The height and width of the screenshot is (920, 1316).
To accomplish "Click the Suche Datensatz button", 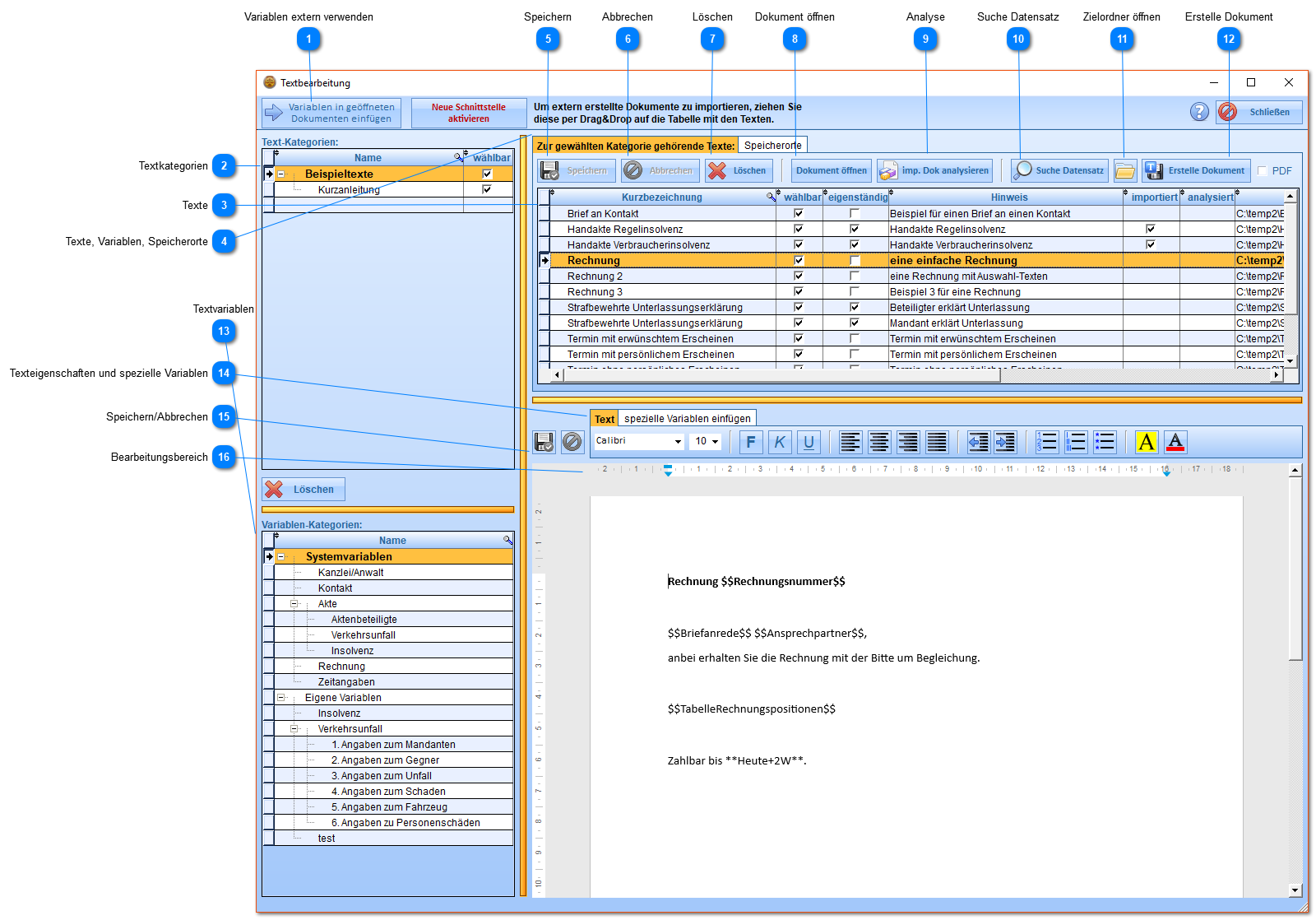I will pyautogui.click(x=1059, y=171).
